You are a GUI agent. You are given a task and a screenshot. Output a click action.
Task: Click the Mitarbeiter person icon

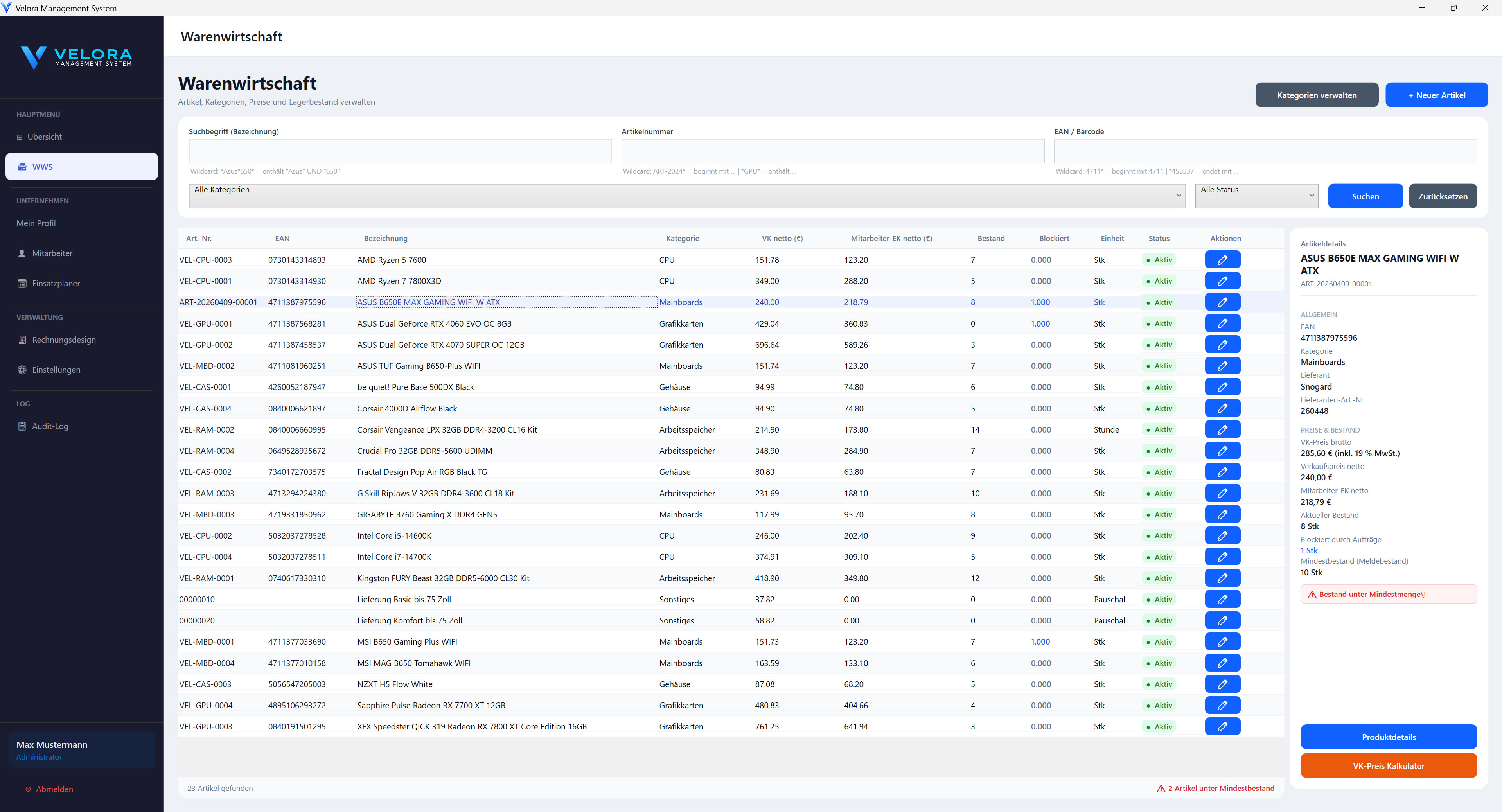pyautogui.click(x=22, y=253)
